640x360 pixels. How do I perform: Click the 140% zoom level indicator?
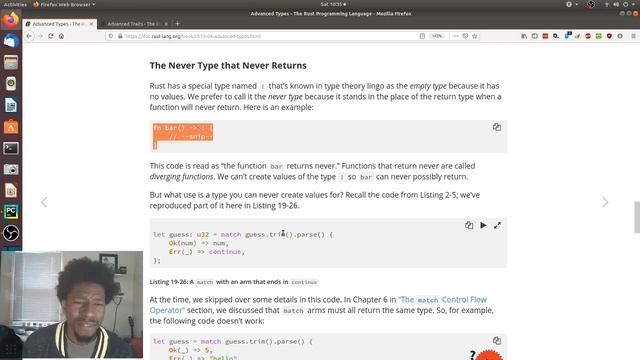tap(437, 36)
